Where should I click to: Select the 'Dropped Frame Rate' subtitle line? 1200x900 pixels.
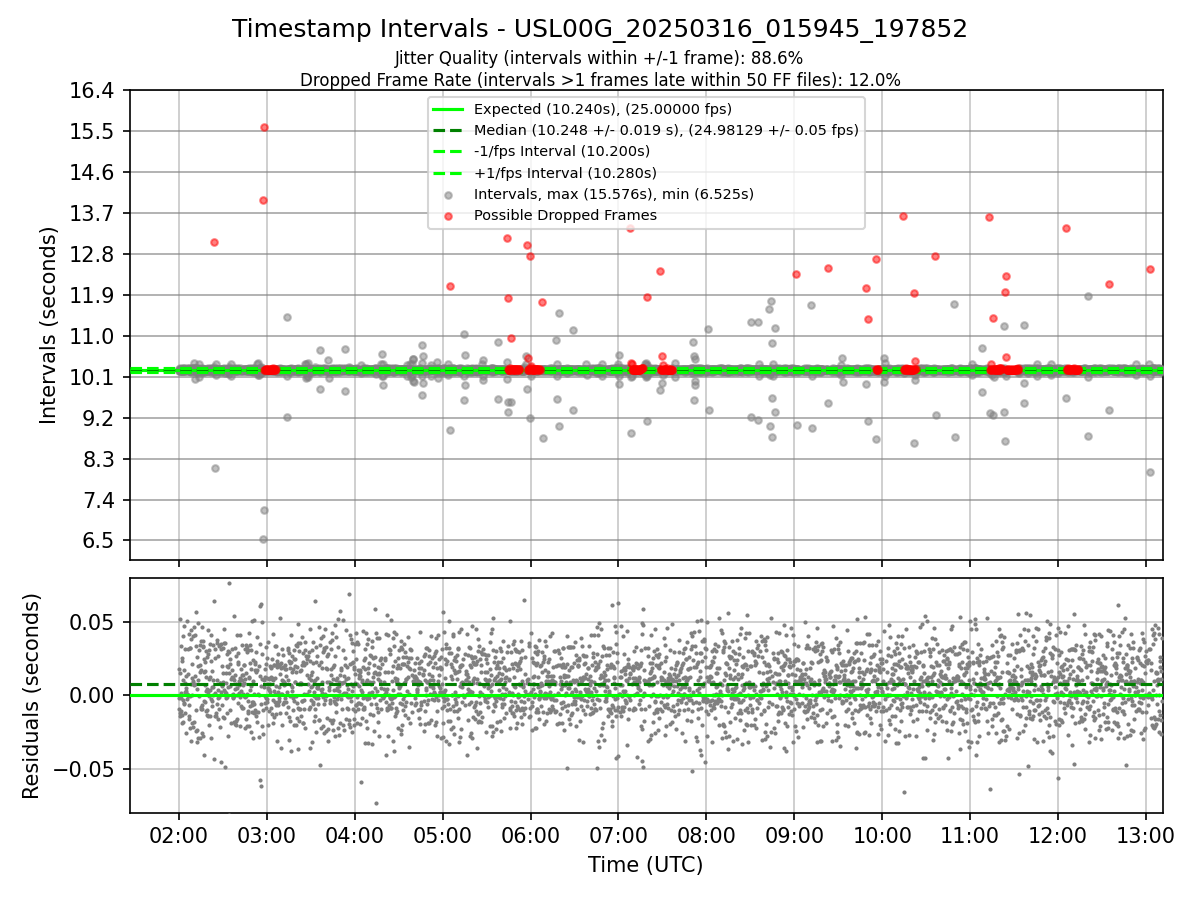(x=600, y=80)
